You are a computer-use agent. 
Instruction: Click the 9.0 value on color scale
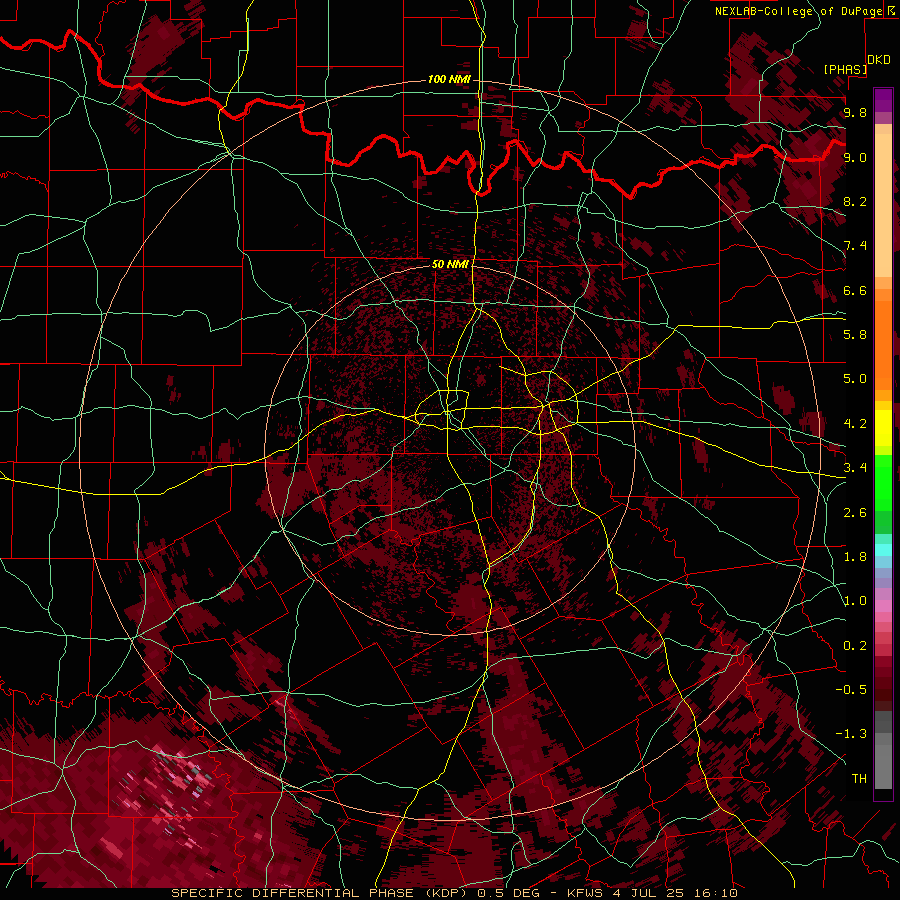tap(855, 157)
